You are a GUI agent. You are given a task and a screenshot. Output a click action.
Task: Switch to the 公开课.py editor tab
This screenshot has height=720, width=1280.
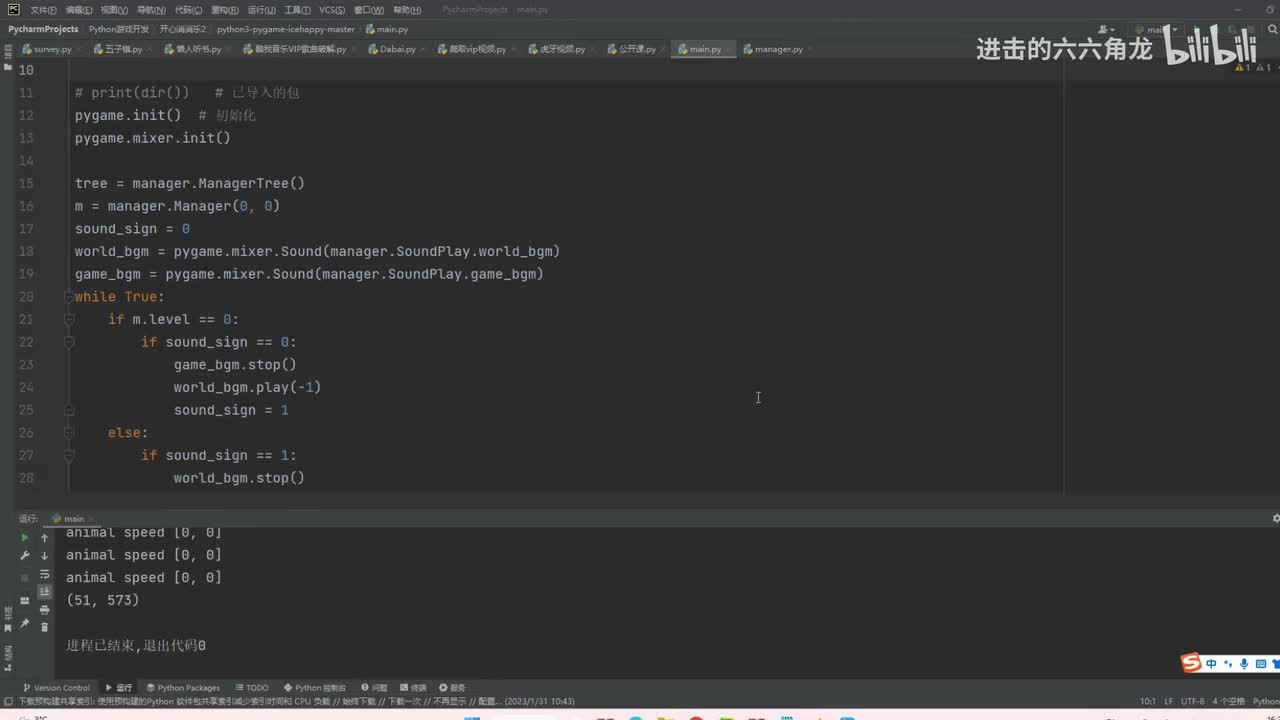click(x=637, y=49)
